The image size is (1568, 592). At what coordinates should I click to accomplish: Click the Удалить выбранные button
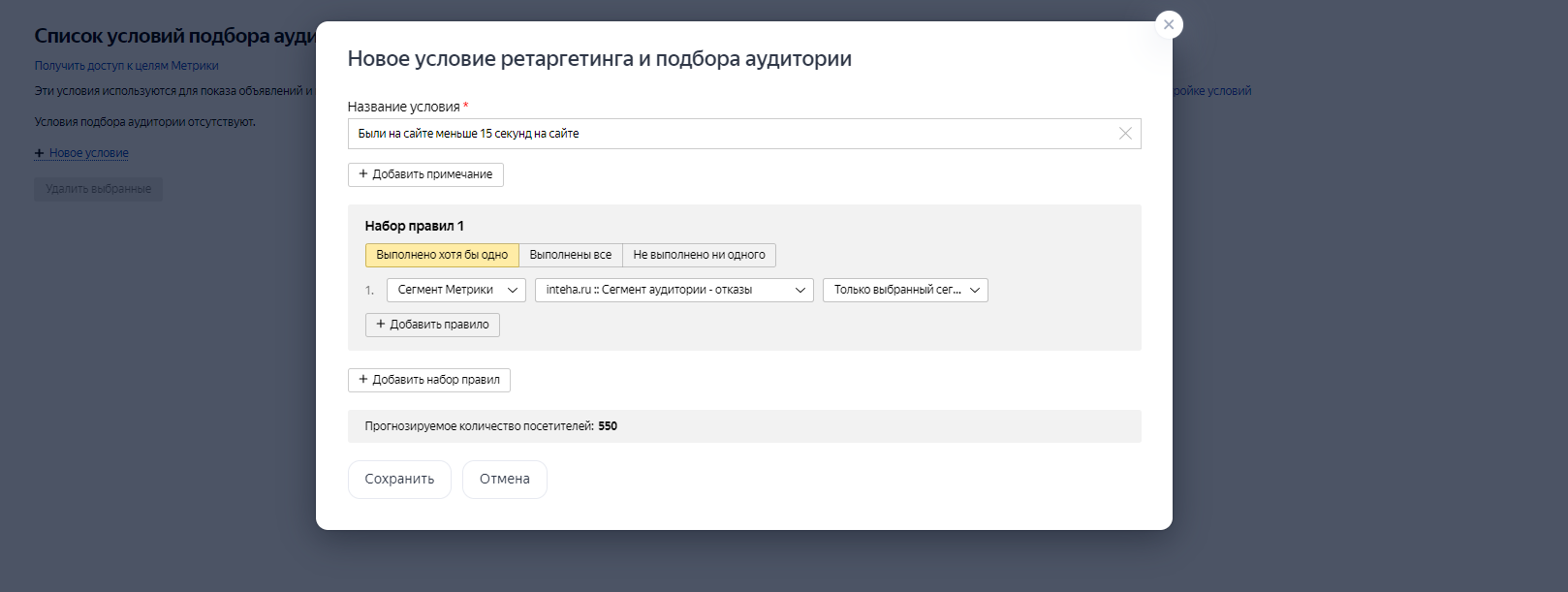(99, 189)
